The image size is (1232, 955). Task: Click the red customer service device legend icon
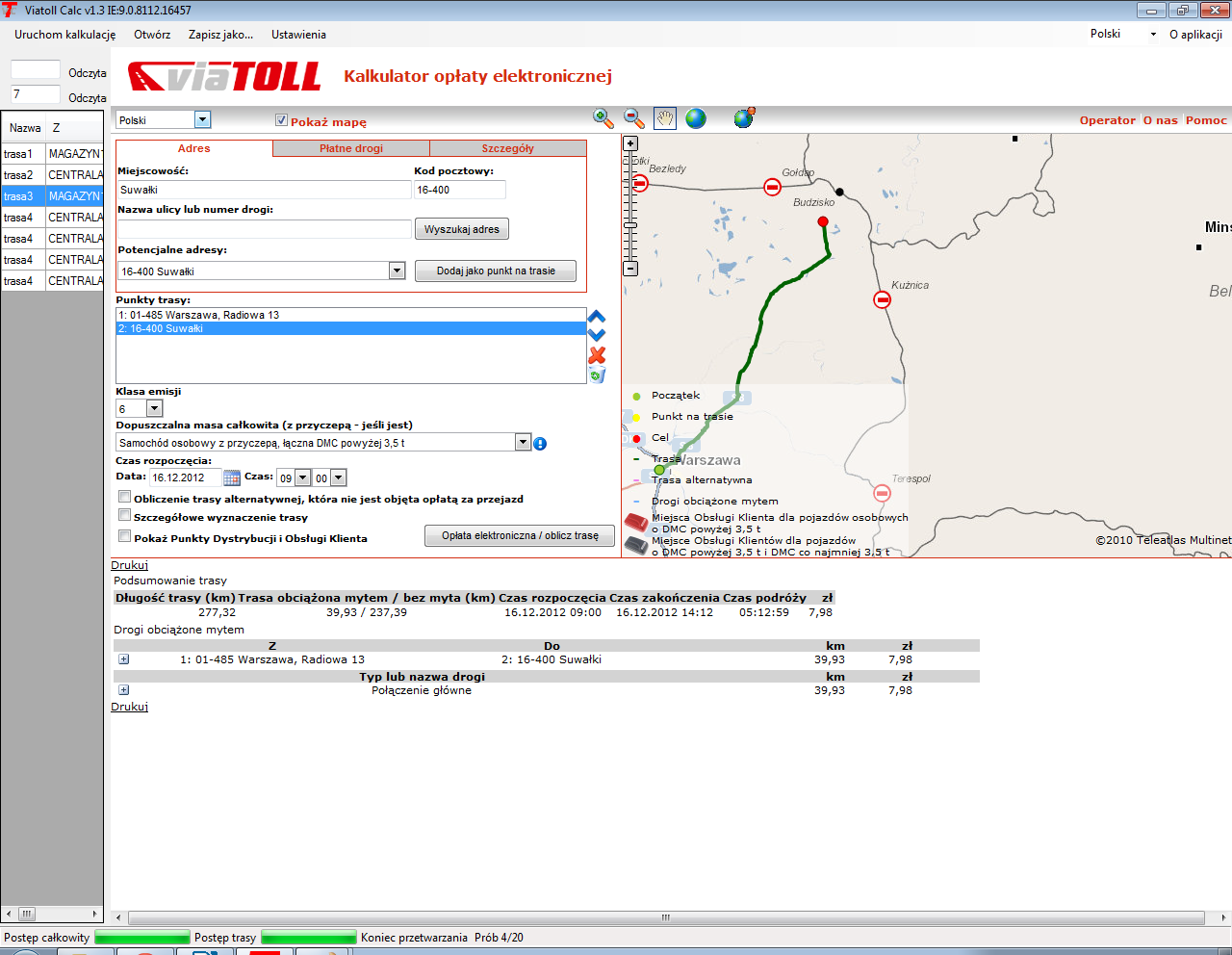point(636,523)
